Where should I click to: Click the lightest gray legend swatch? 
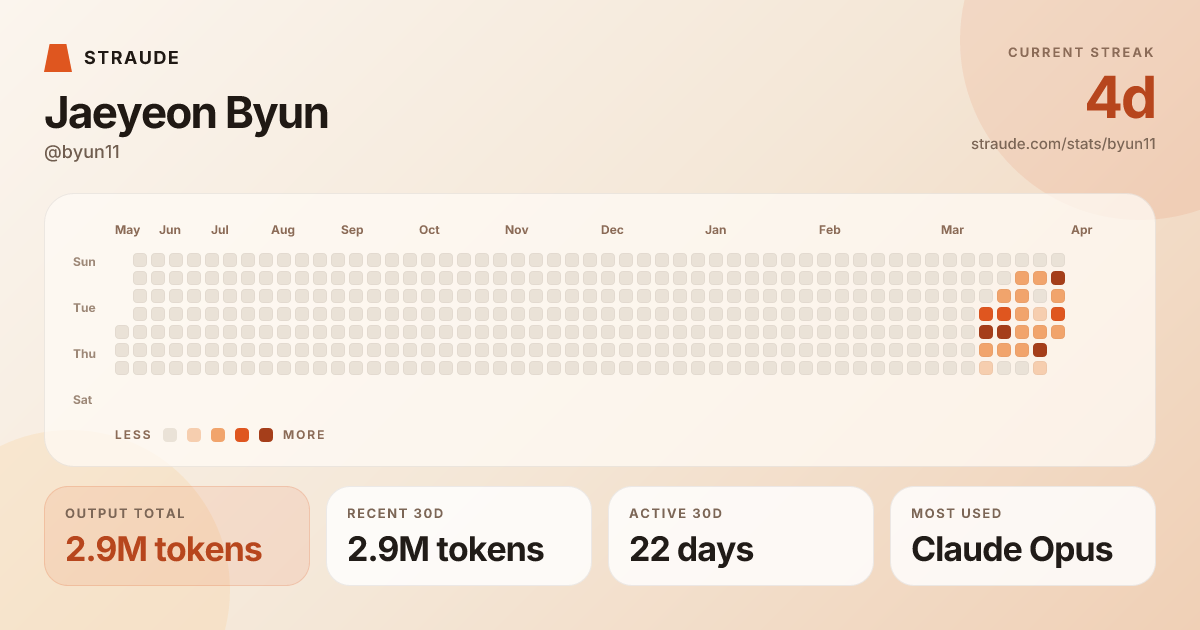coord(170,435)
